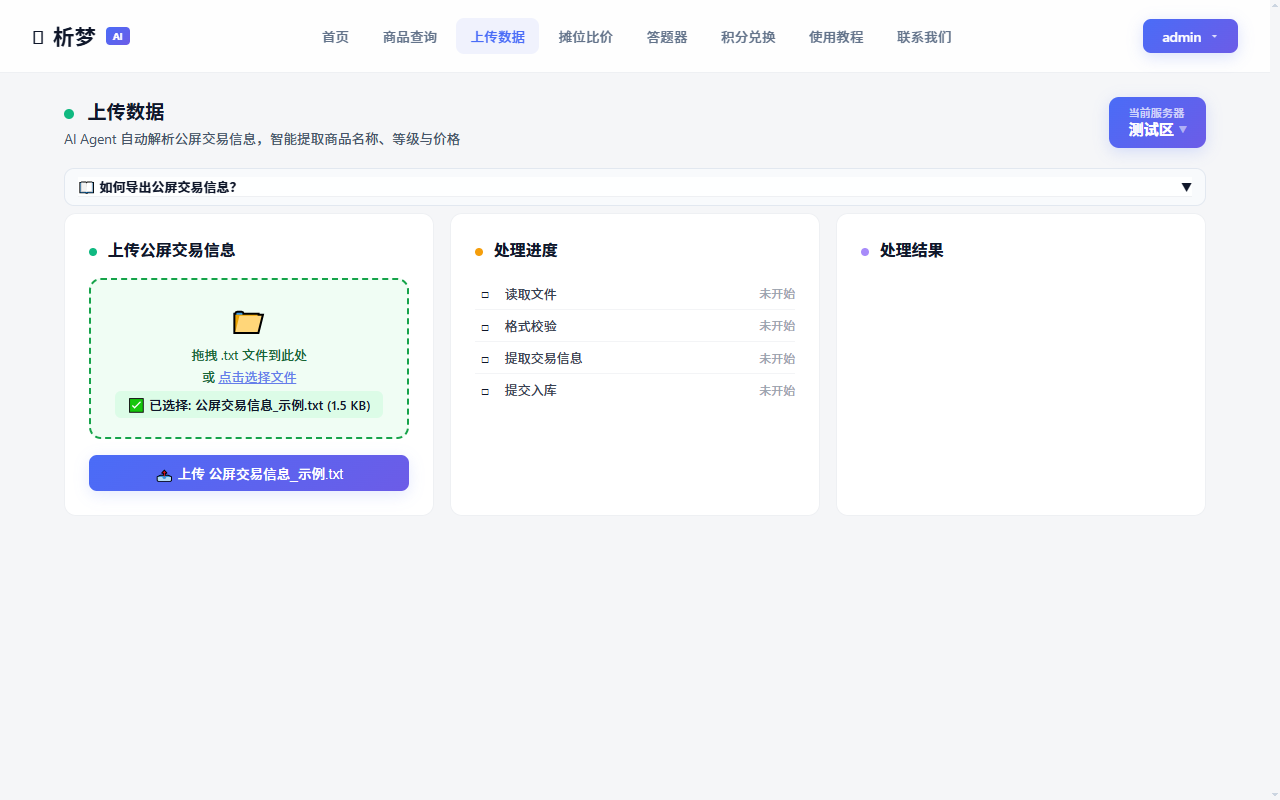Click selected file label 公屏交易信息_示例.txt
Screen dimensions: 1280x800
click(x=249, y=405)
